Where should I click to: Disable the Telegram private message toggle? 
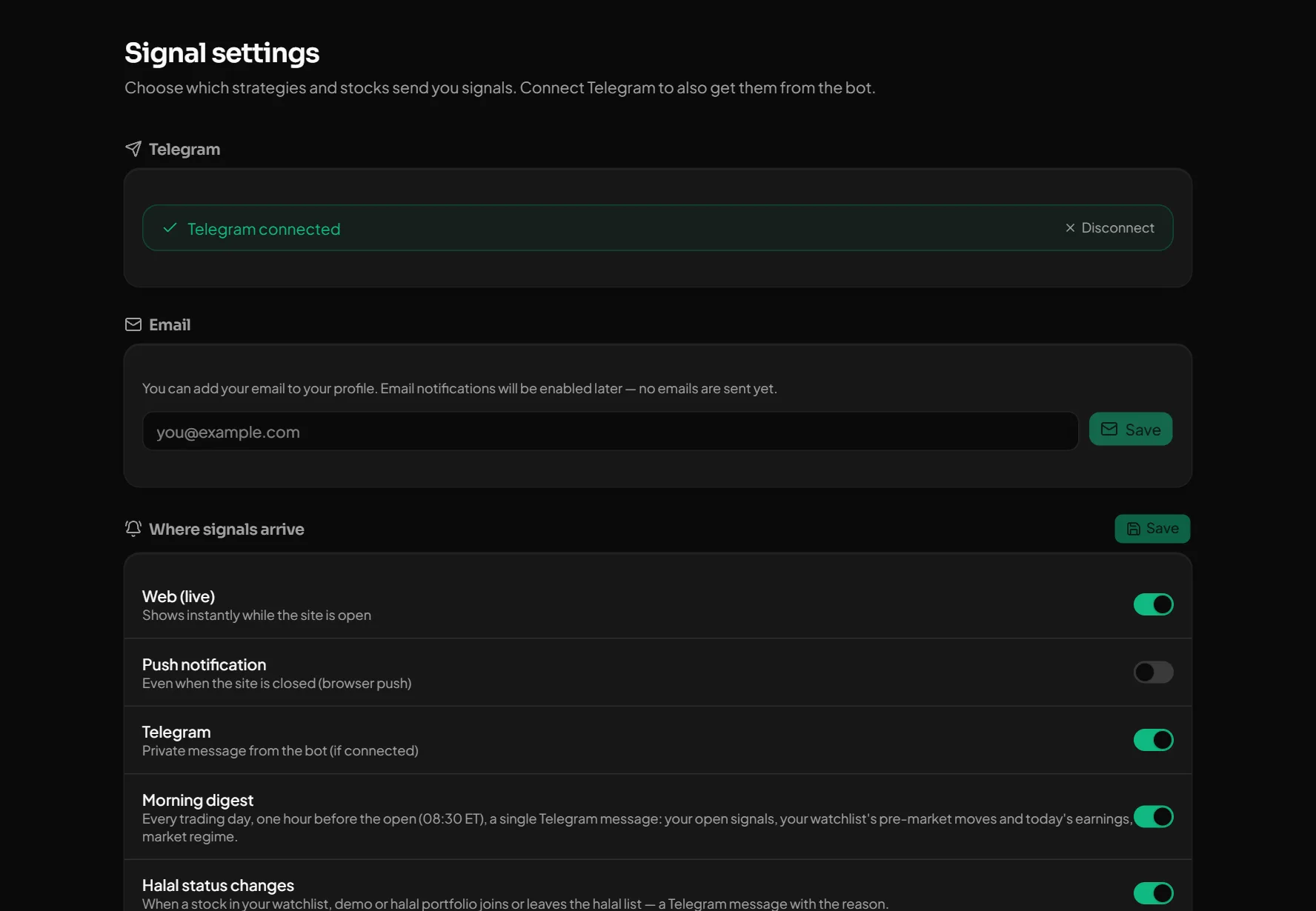point(1154,740)
